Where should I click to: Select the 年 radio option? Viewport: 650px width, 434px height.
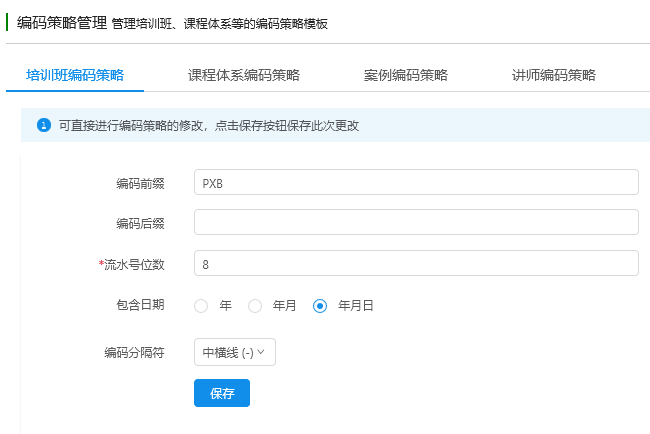pyautogui.click(x=201, y=306)
